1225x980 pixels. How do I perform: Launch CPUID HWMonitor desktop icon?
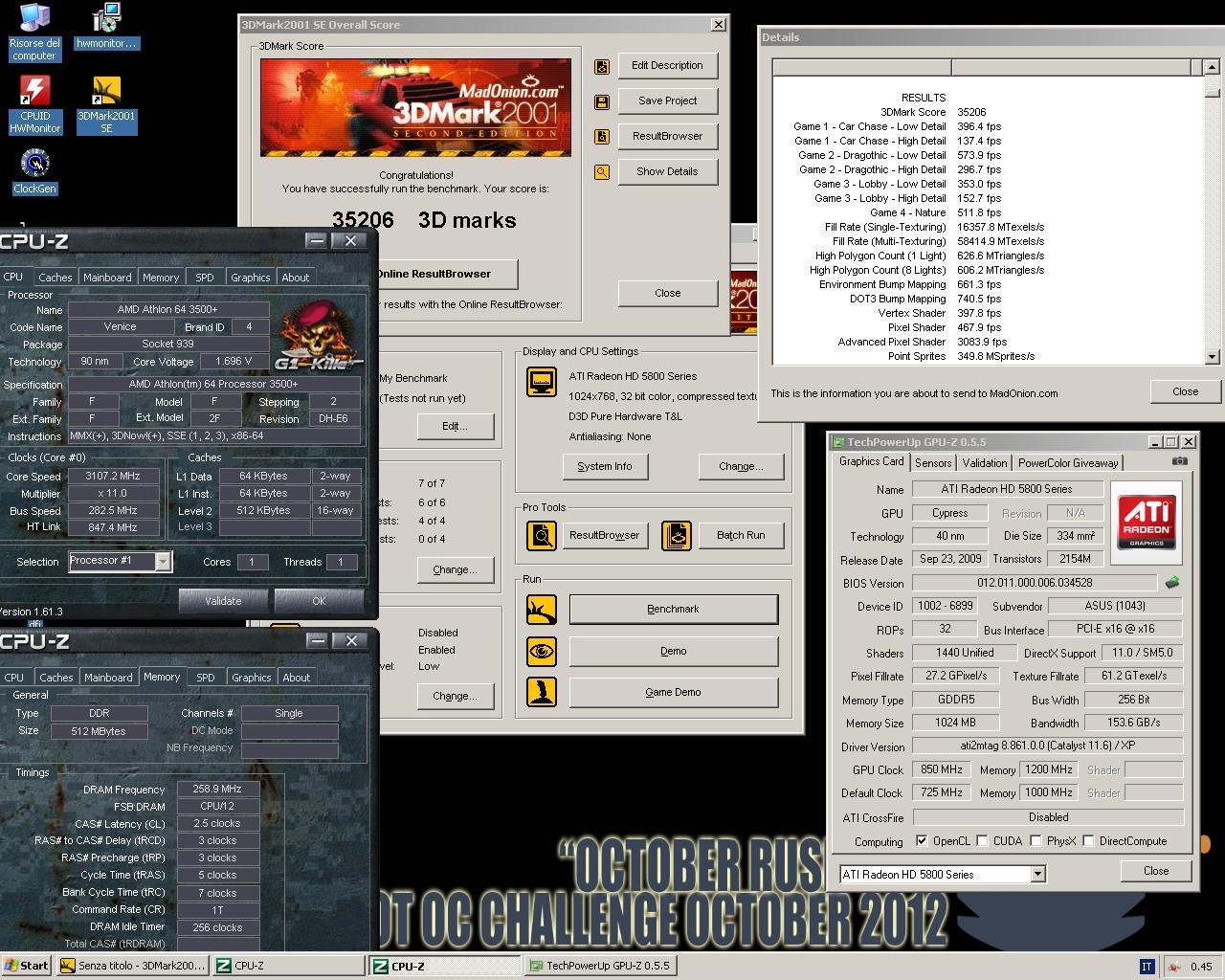click(x=34, y=104)
